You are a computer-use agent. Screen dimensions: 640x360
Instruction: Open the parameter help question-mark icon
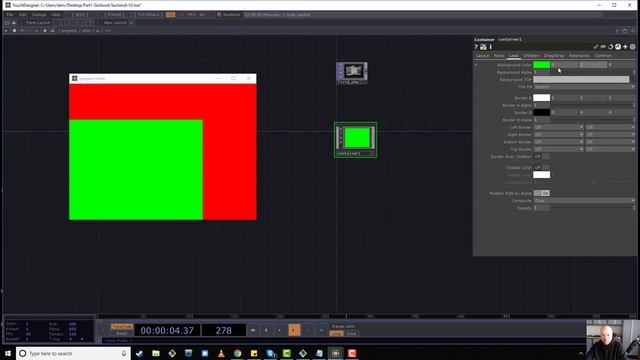tap(476, 47)
